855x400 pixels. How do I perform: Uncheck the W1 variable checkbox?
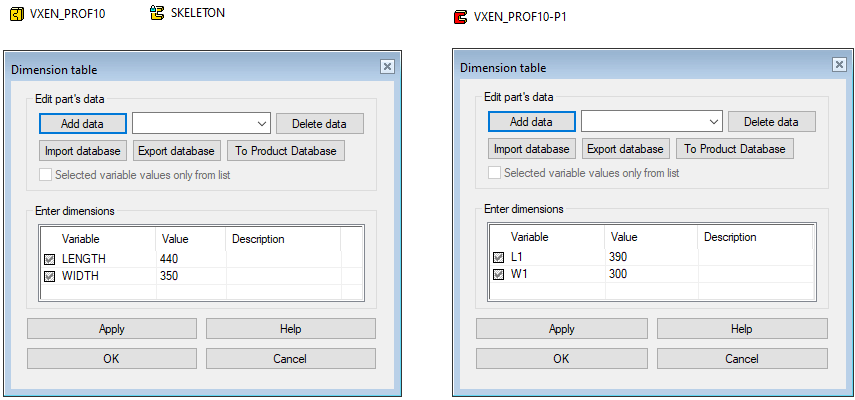(499, 274)
